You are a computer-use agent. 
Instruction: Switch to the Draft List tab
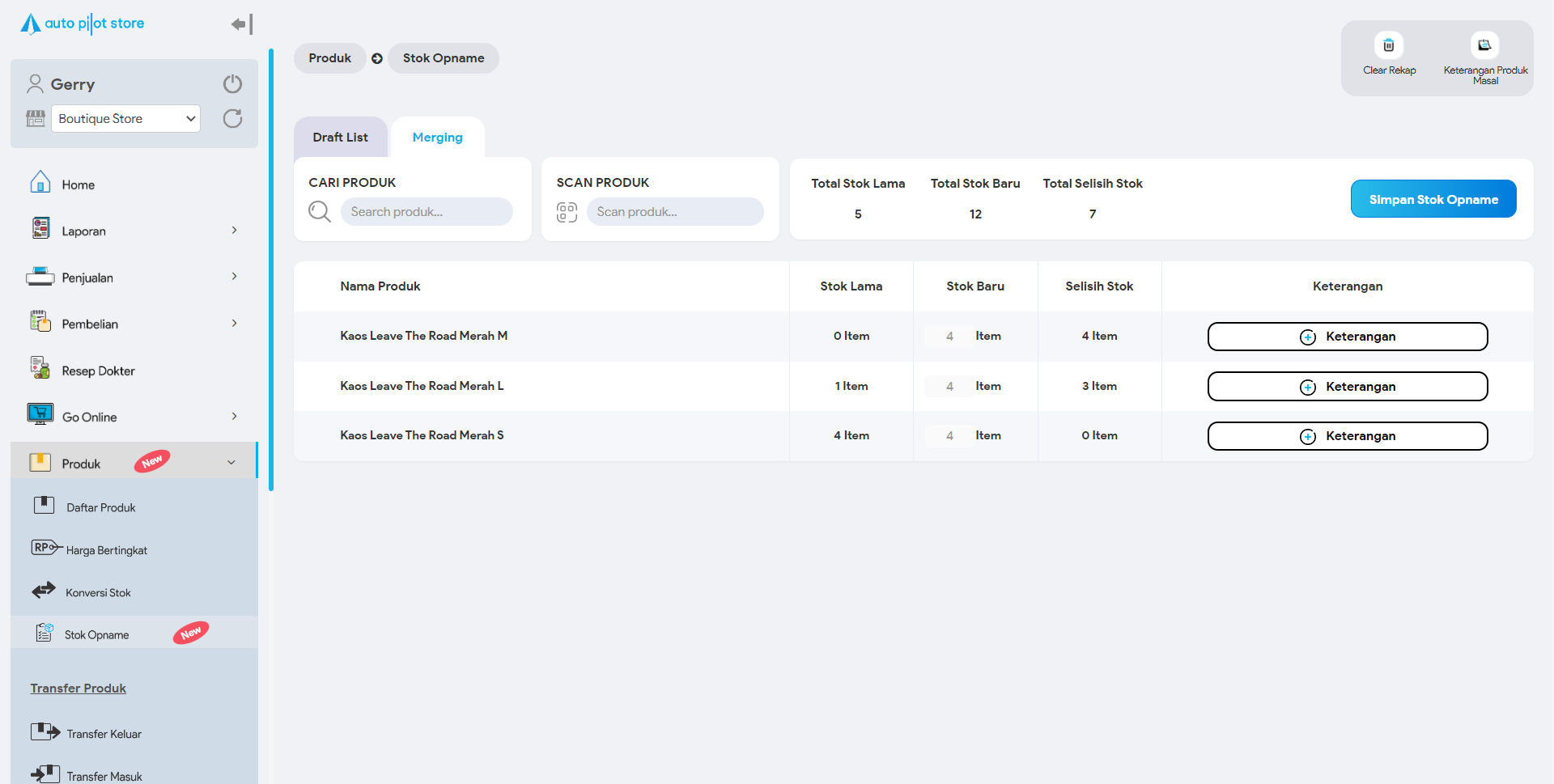[340, 138]
